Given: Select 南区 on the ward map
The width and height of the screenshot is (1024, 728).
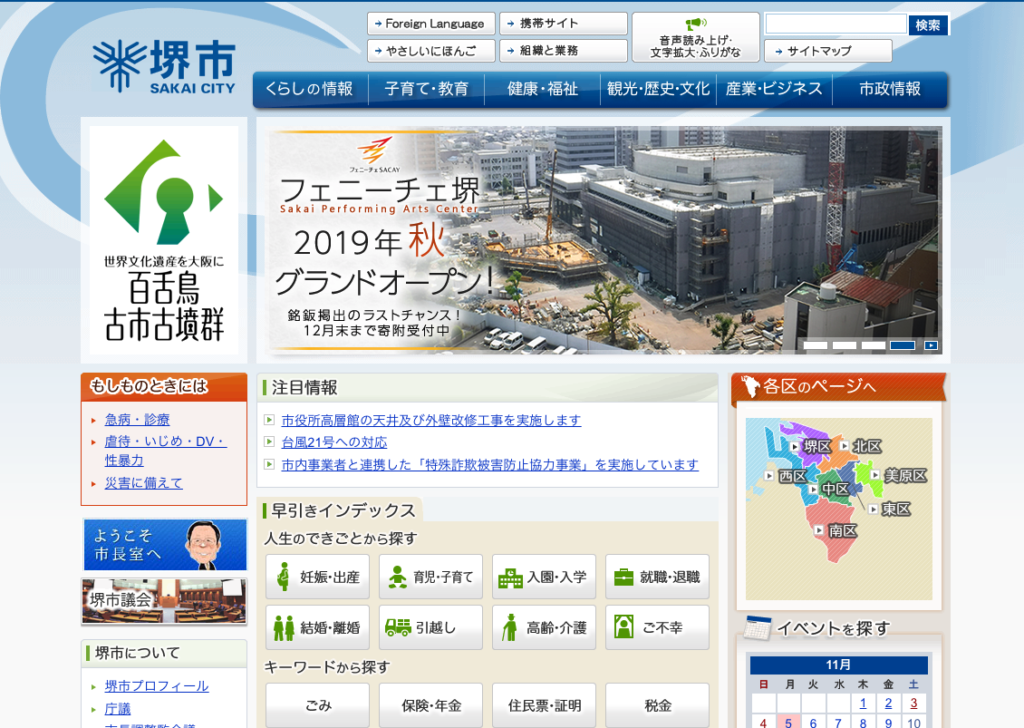Looking at the screenshot, I should (841, 531).
